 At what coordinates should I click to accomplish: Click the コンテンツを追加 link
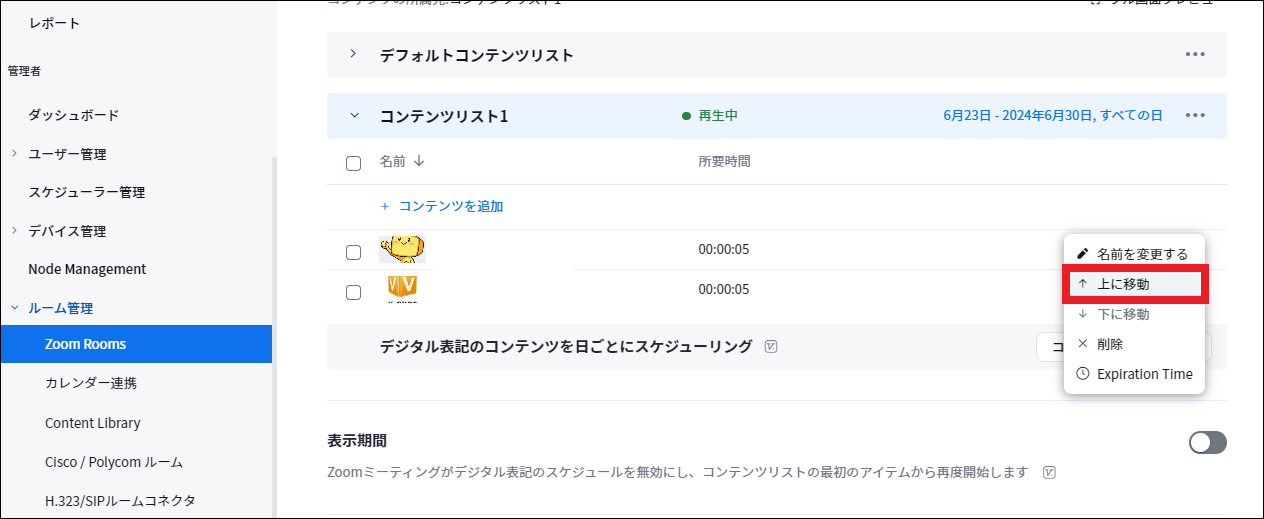(442, 206)
